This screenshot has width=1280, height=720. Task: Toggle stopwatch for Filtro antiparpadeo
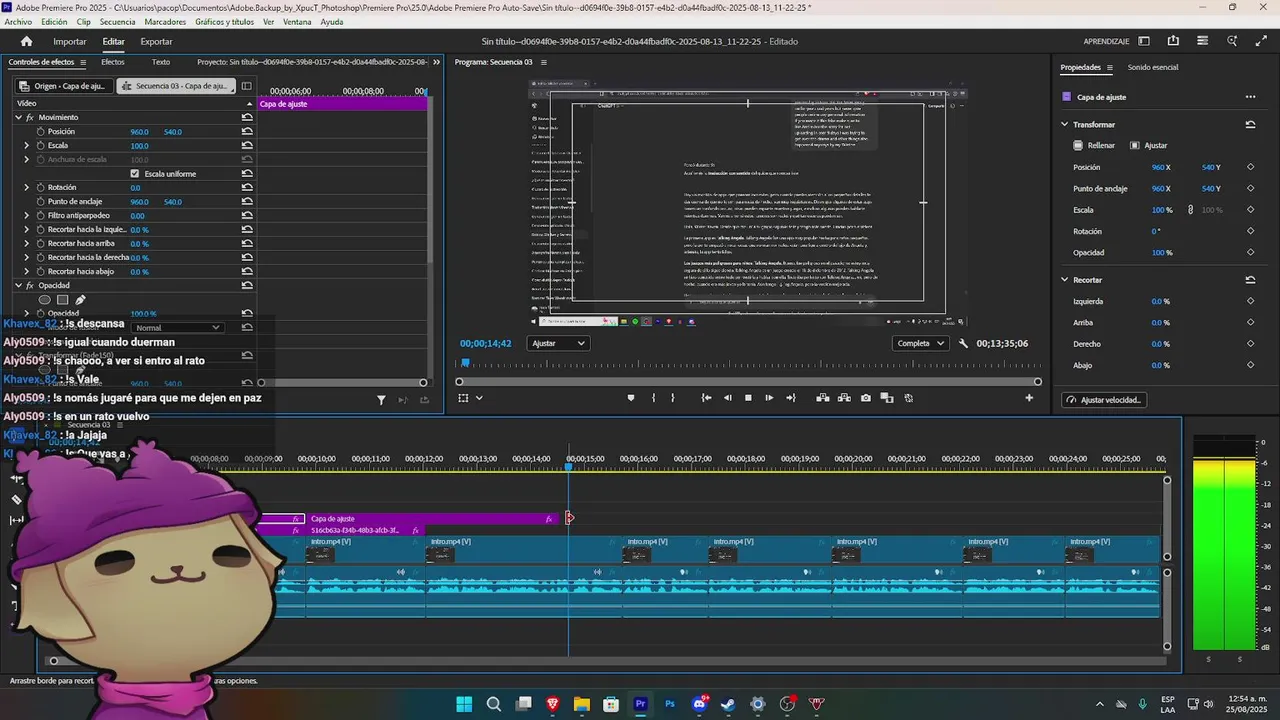(x=41, y=215)
